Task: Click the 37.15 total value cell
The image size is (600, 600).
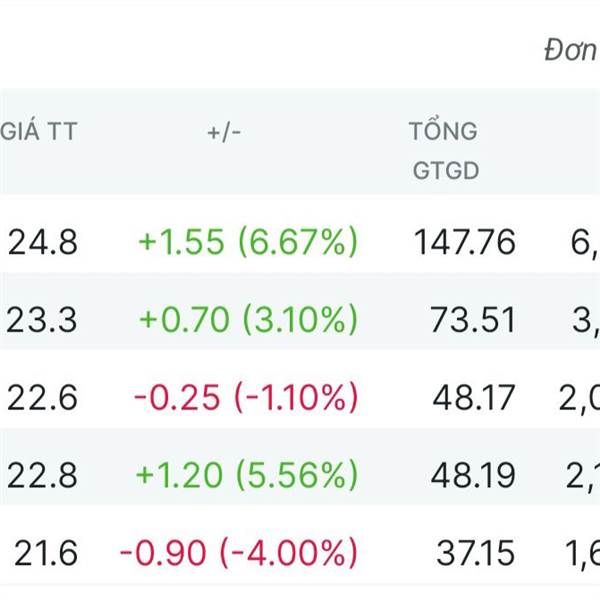Action: pos(476,553)
